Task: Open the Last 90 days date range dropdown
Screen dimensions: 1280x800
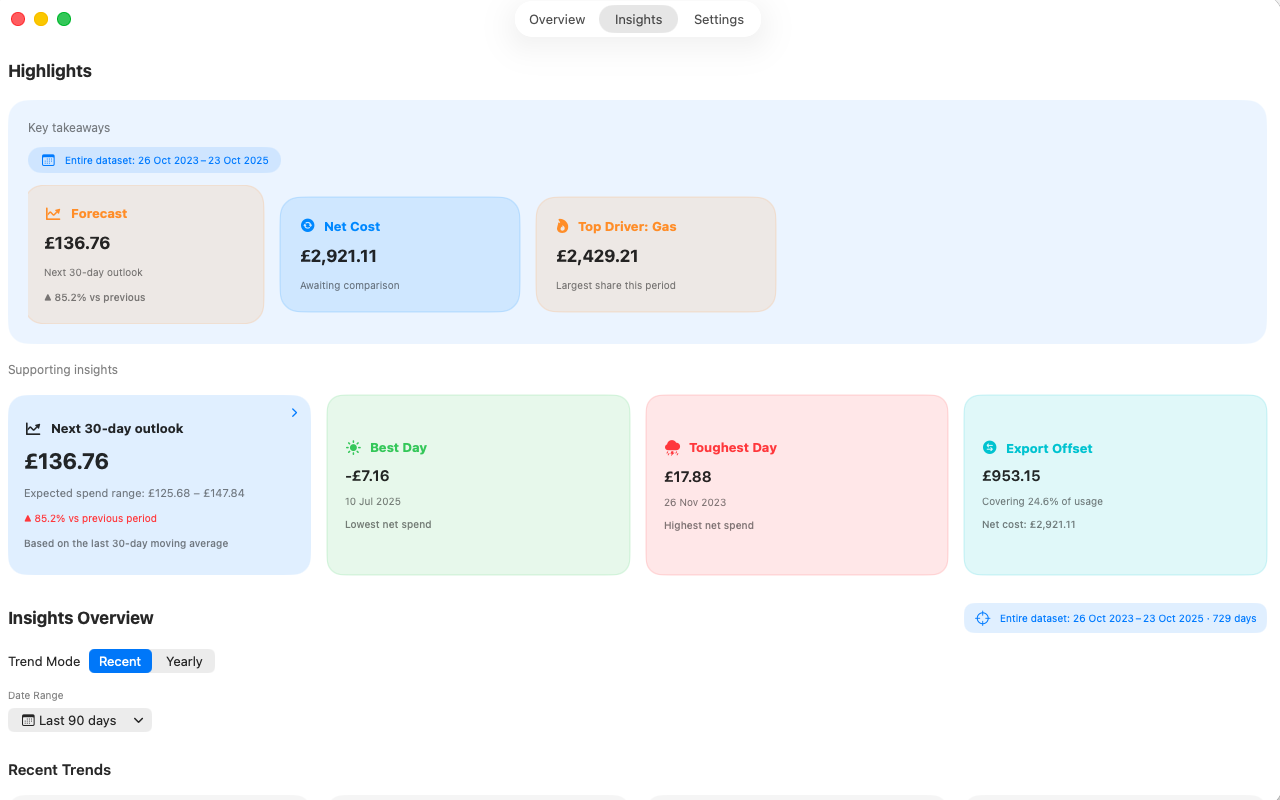Action: tap(80, 720)
